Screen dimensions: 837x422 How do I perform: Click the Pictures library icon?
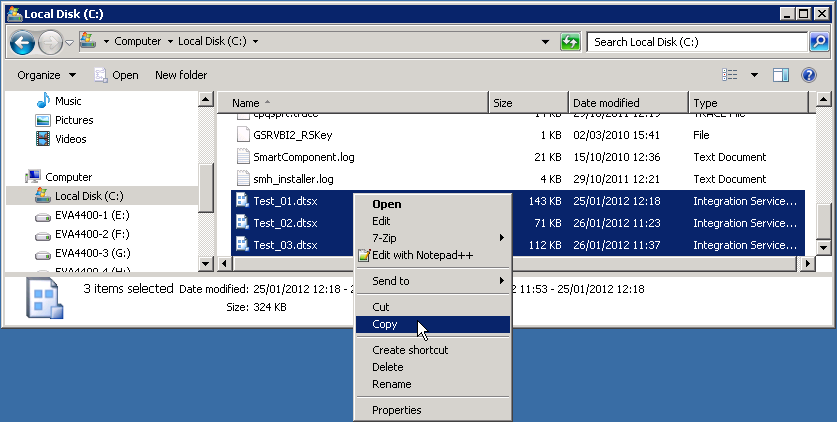point(43,120)
